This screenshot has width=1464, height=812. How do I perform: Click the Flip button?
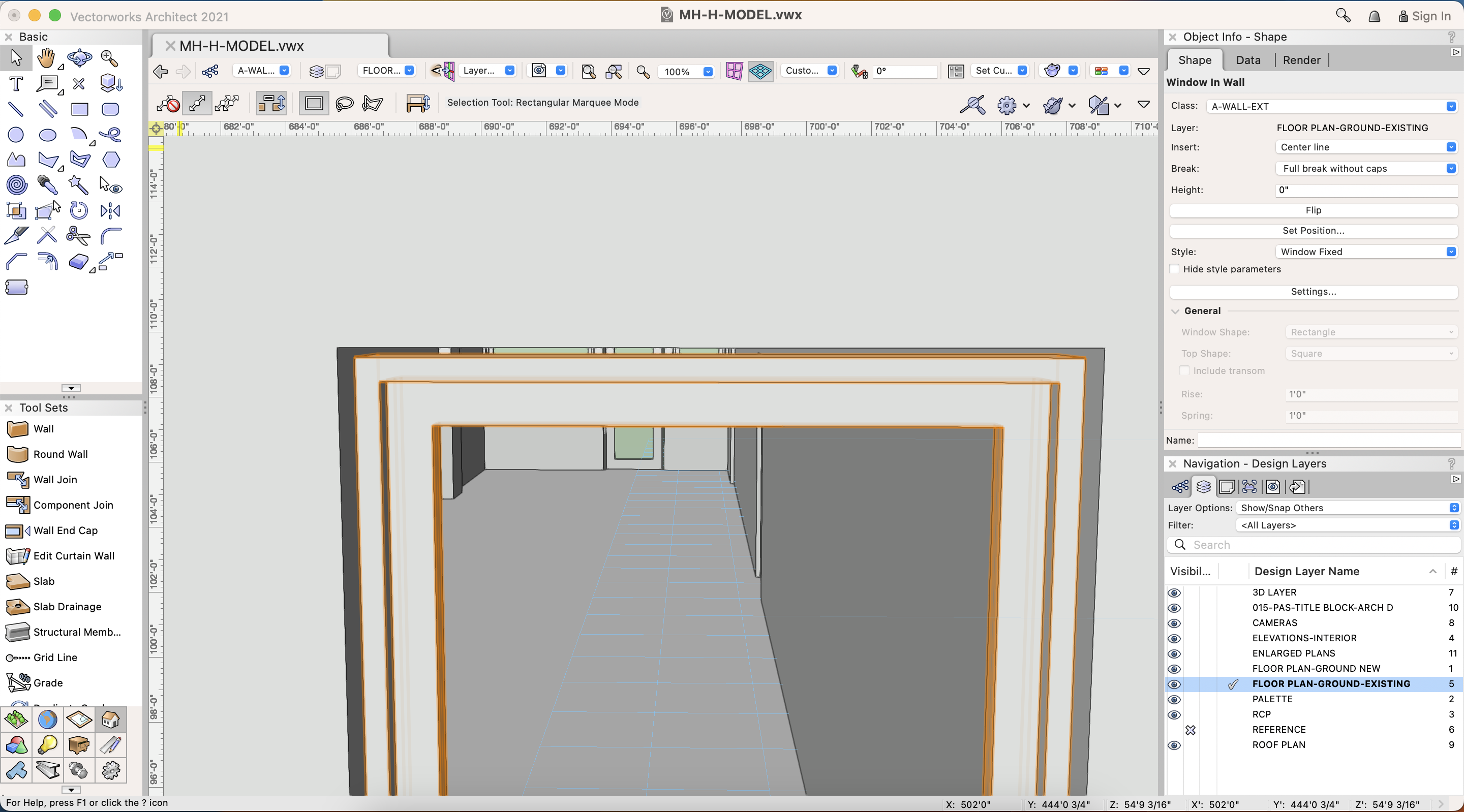point(1313,210)
